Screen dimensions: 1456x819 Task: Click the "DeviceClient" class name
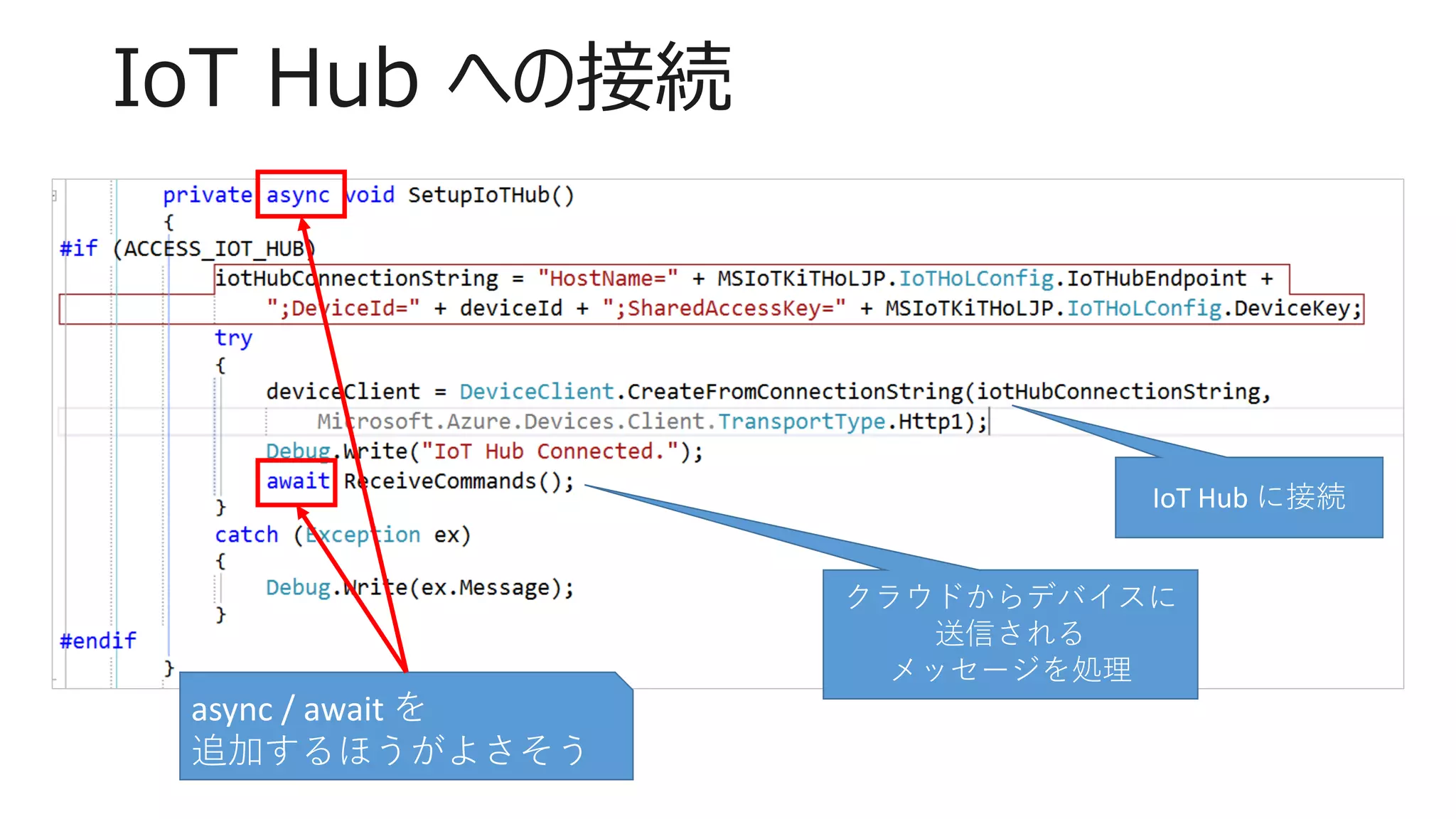coord(537,392)
